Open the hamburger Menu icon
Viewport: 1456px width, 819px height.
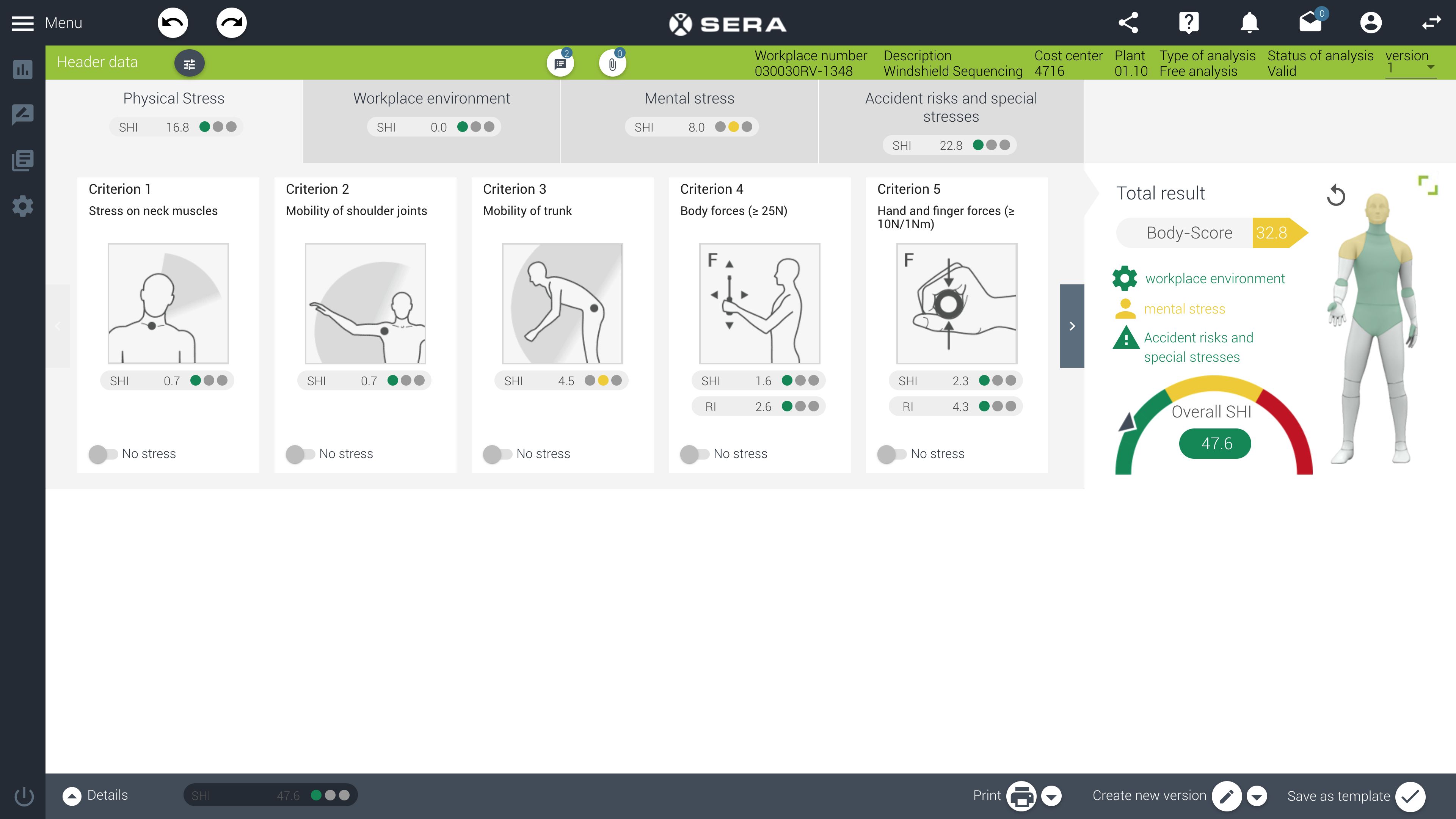(23, 23)
